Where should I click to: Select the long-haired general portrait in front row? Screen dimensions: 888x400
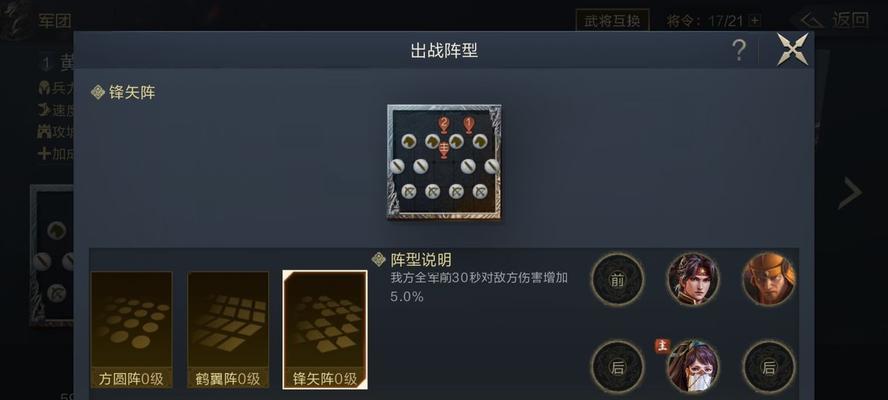click(x=693, y=280)
